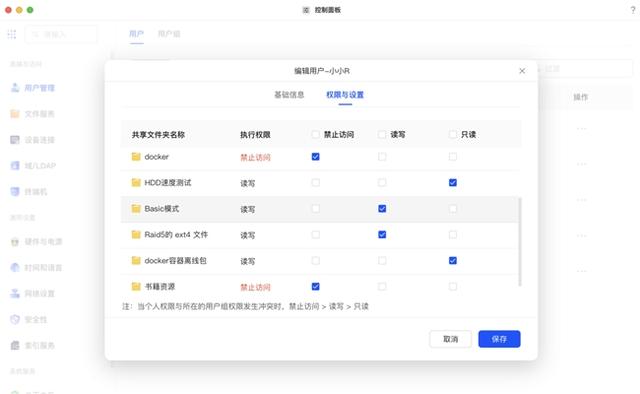Click the docker容器离线包 folder icon
This screenshot has width=640, height=394.
pyautogui.click(x=136, y=260)
